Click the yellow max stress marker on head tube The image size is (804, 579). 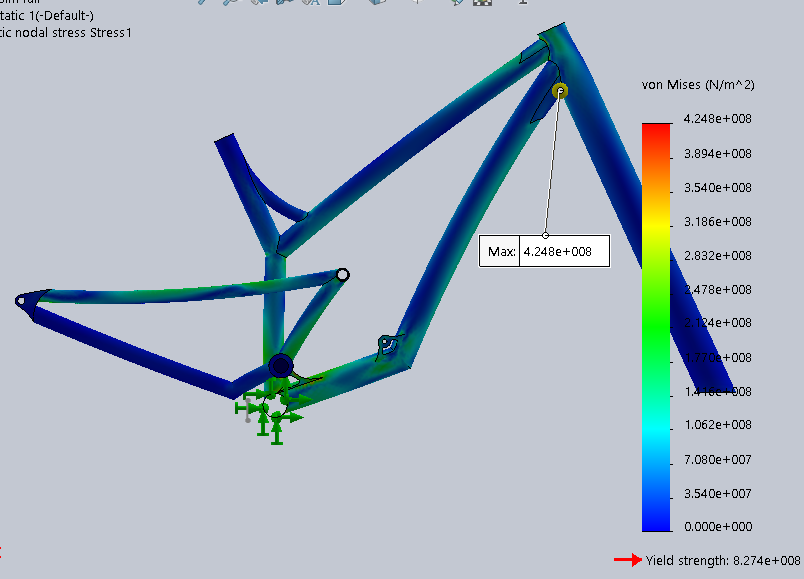tap(560, 91)
